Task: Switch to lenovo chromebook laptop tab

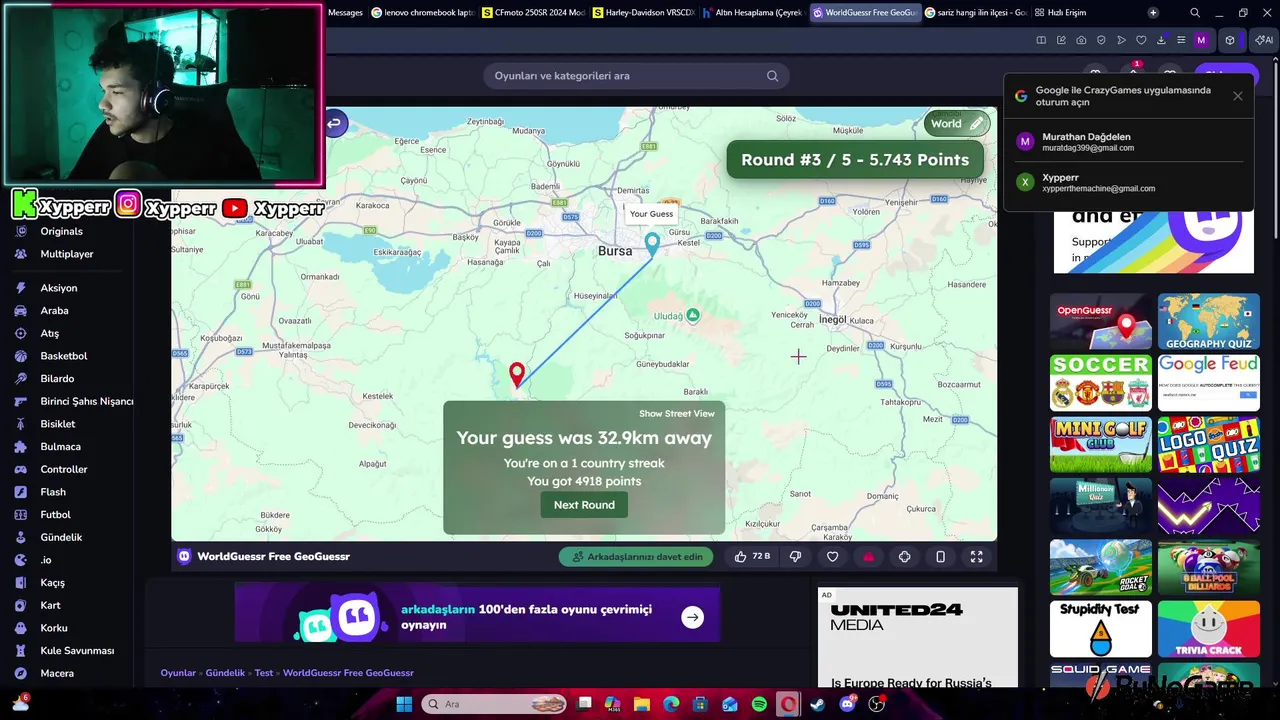Action: click(x=423, y=13)
